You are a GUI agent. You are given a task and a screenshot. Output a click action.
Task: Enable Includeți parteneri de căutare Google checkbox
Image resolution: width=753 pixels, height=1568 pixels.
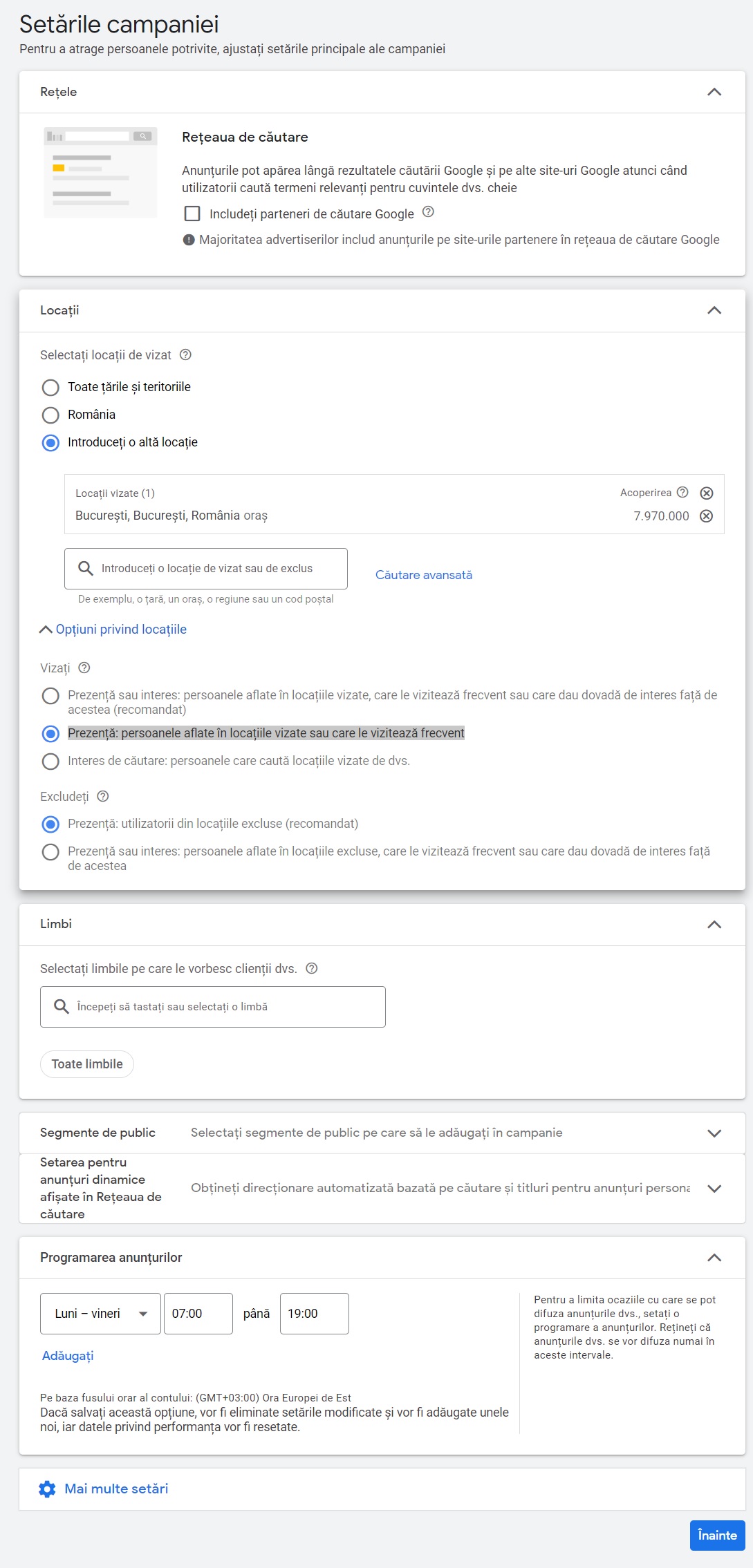pyautogui.click(x=192, y=214)
